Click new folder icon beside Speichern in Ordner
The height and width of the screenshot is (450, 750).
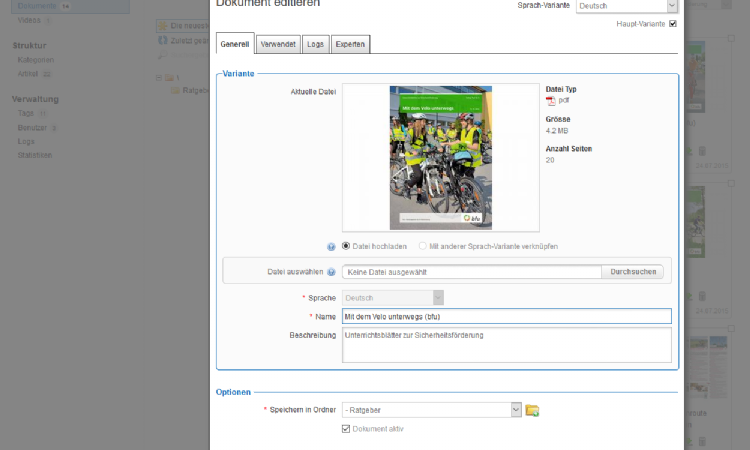tap(532, 410)
